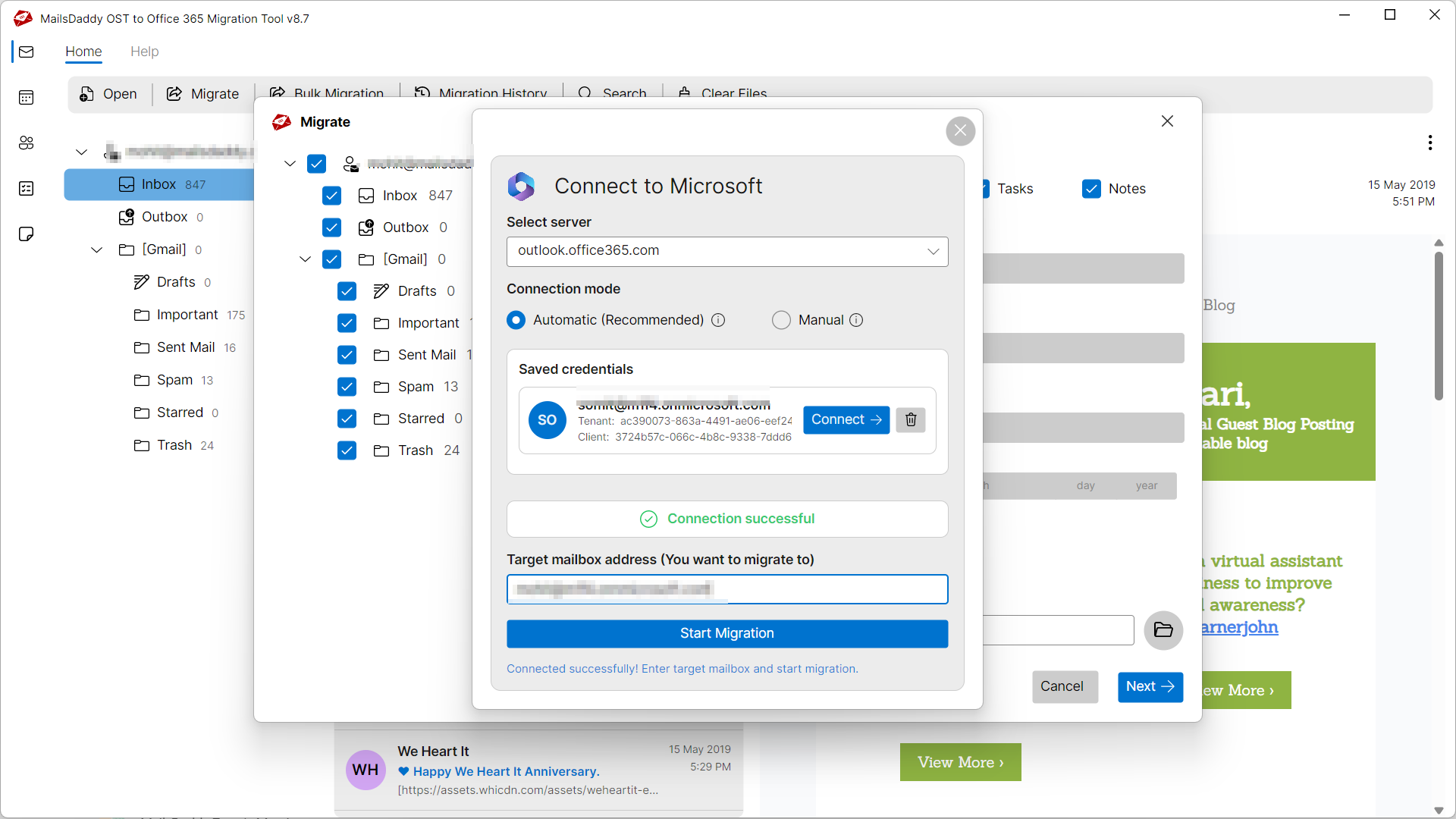The width and height of the screenshot is (1456, 819).
Task: Select Spam 13 in left folder tree
Action: click(174, 380)
